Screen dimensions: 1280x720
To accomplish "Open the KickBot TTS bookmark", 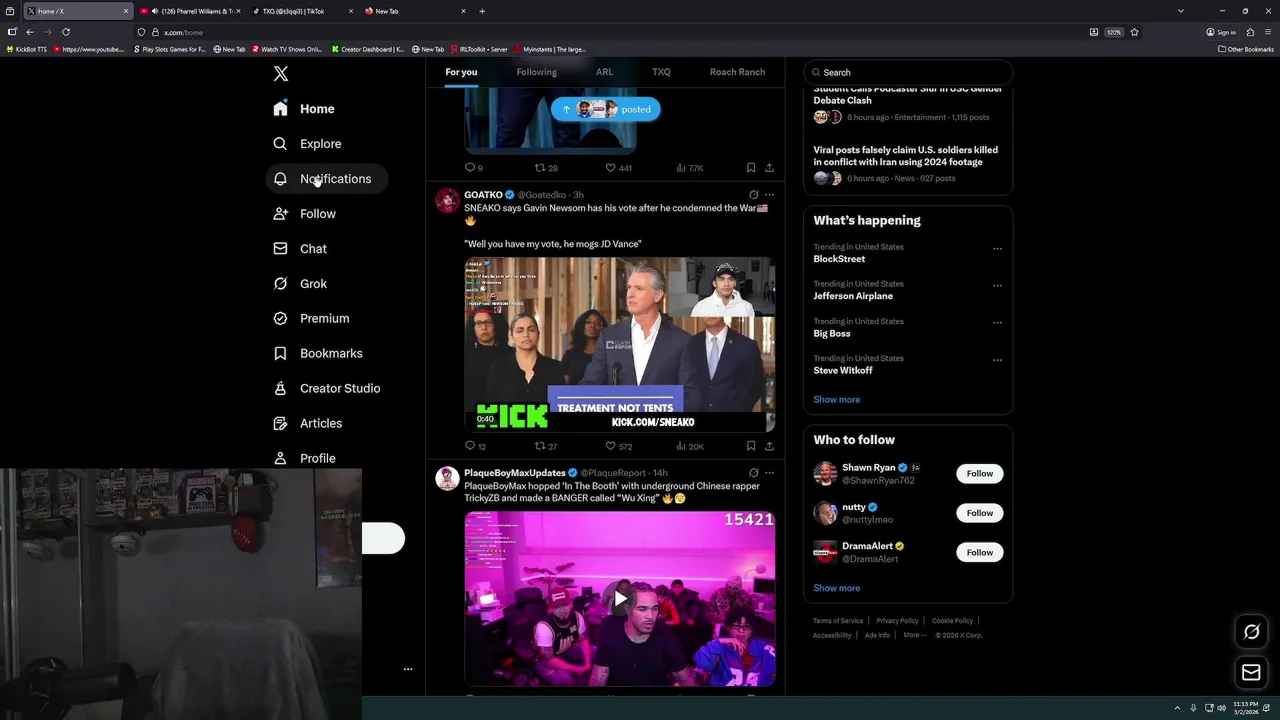I will (27, 49).
